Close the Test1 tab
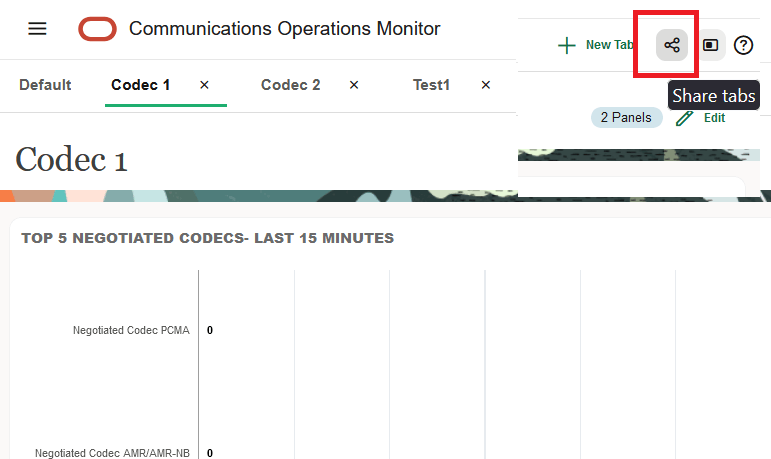Viewport: 771px width, 459px height. point(486,85)
